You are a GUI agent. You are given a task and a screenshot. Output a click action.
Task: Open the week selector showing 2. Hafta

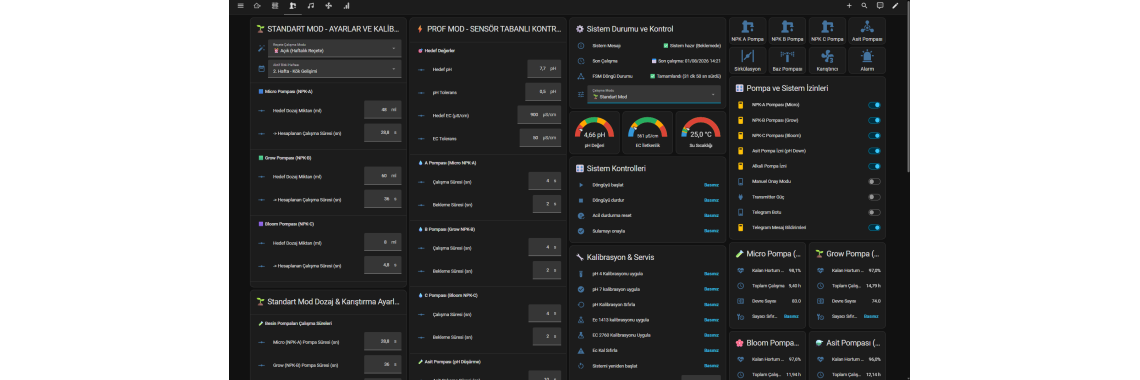tap(334, 68)
